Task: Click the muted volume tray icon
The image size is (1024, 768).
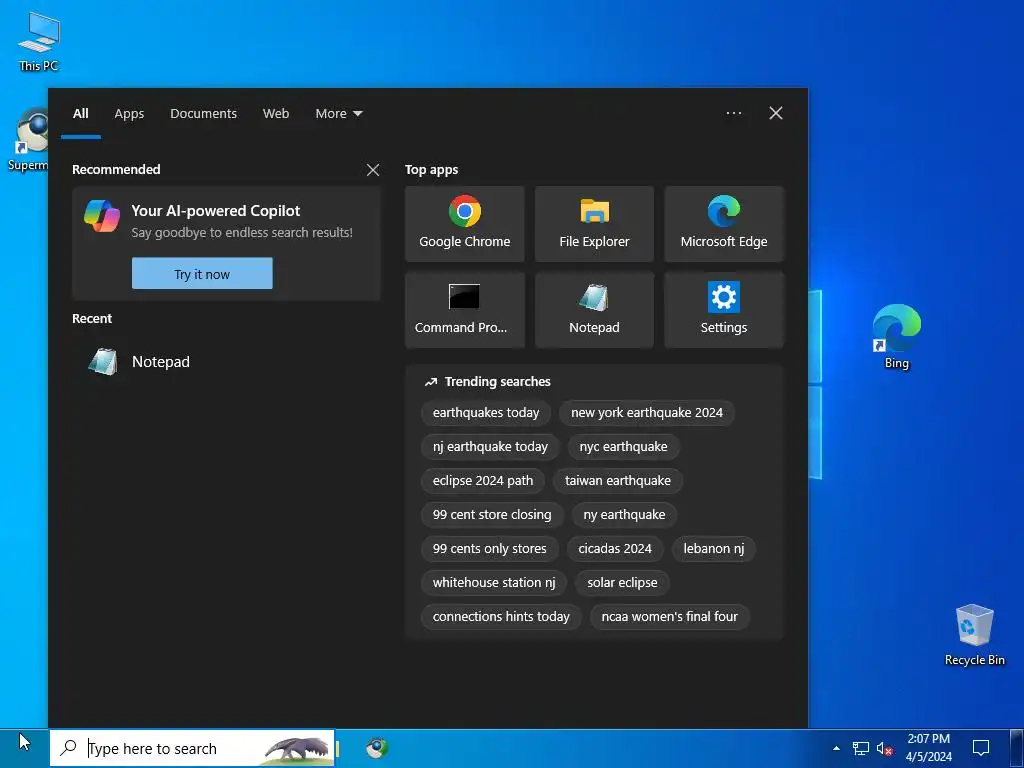Action: click(884, 748)
